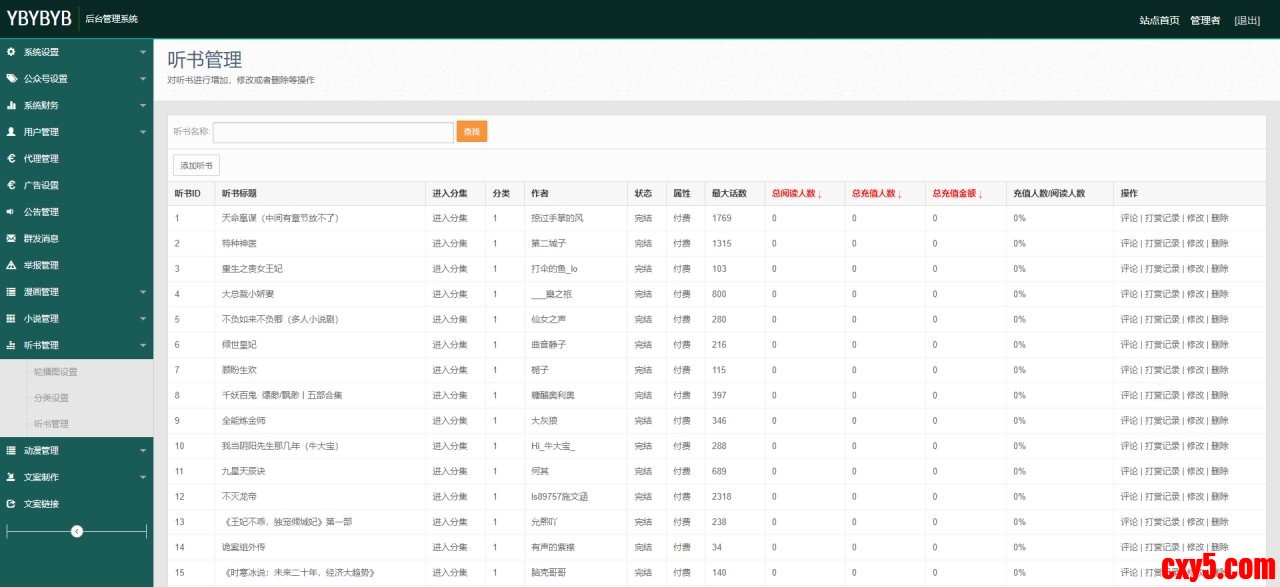Click the speaker icon beside 公告管理
1280x587 pixels.
click(11, 212)
